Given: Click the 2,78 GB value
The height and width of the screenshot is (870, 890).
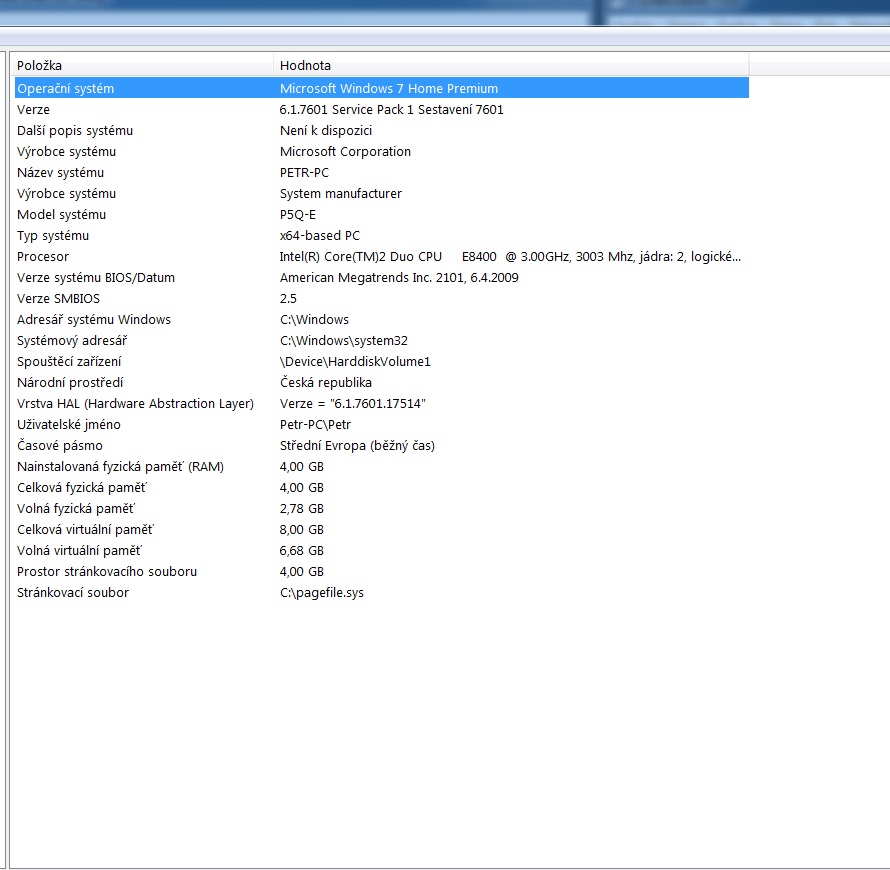Looking at the screenshot, I should pos(302,508).
